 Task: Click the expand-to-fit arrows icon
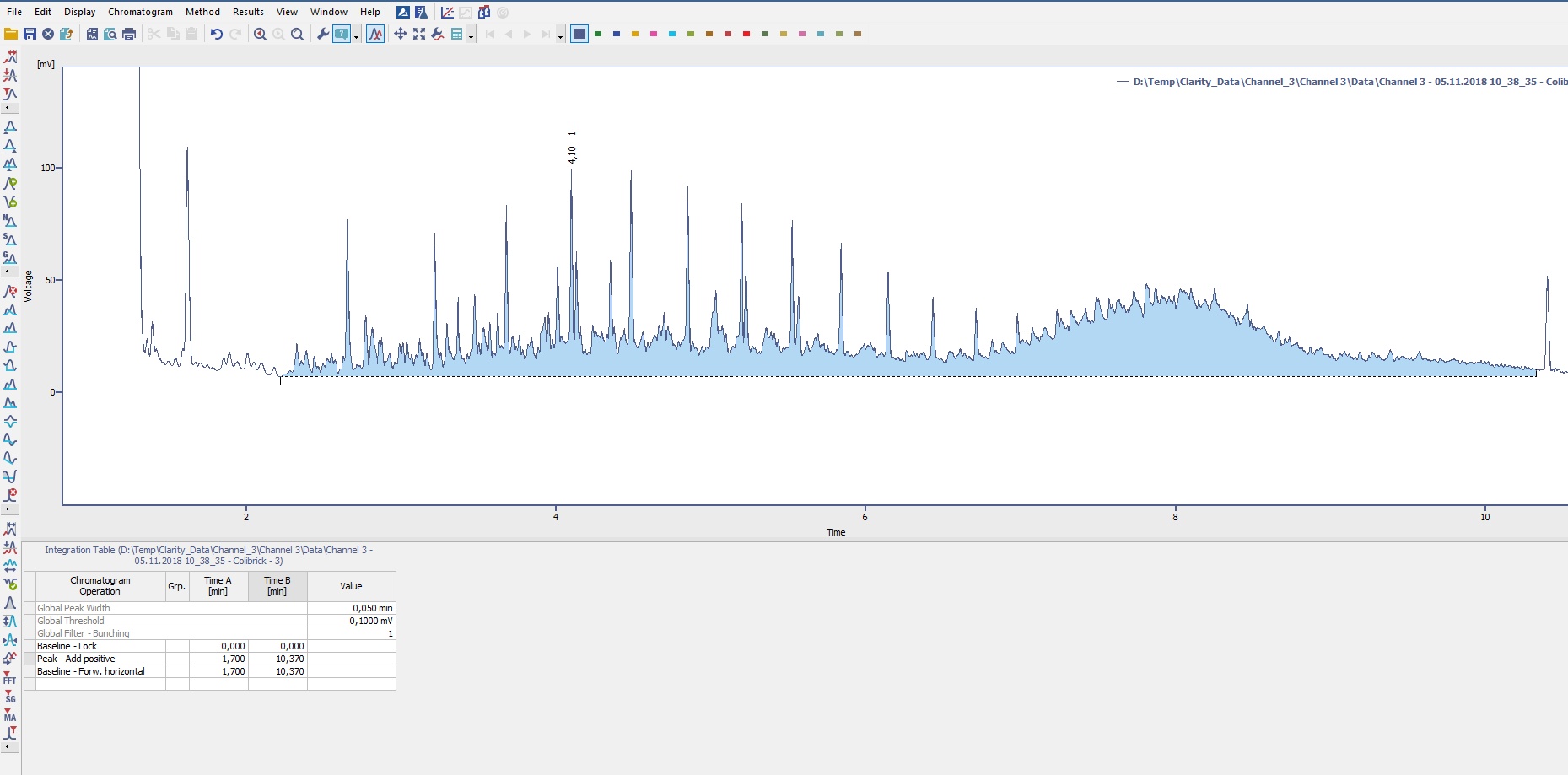click(419, 34)
